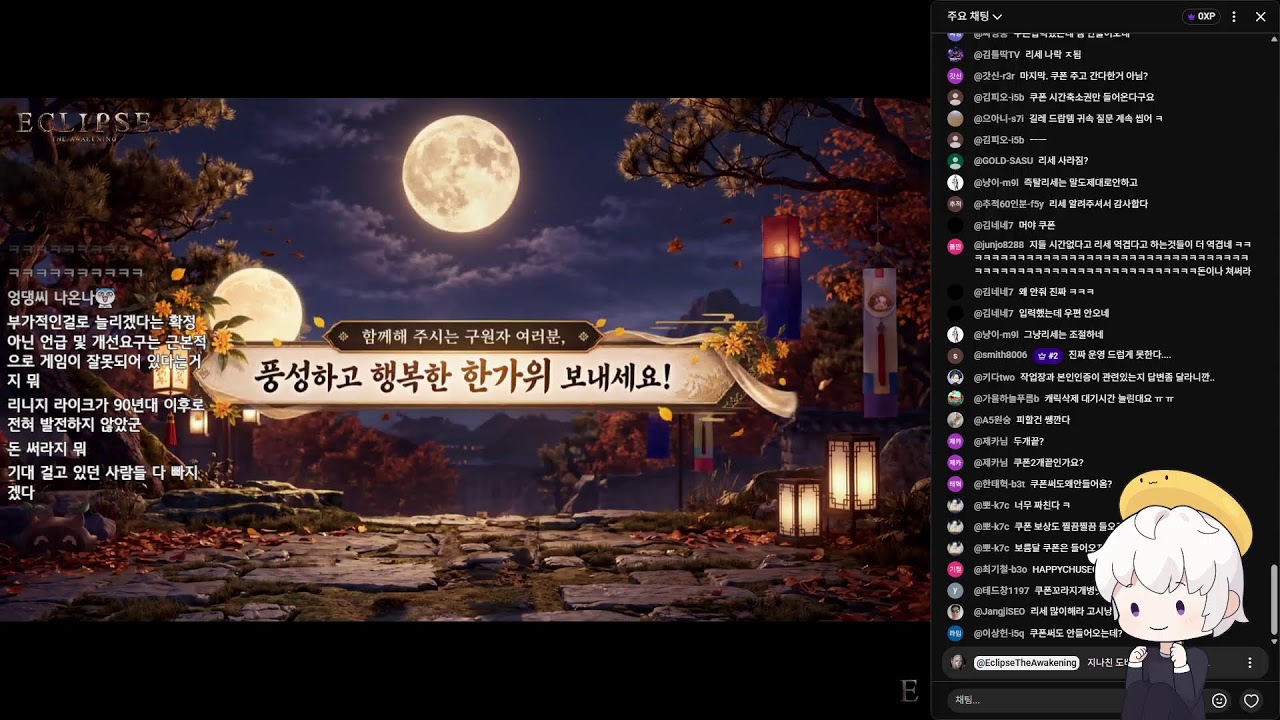This screenshot has width=1280, height=720.
Task: Click the chat scroll-down arrow
Action: [1274, 641]
